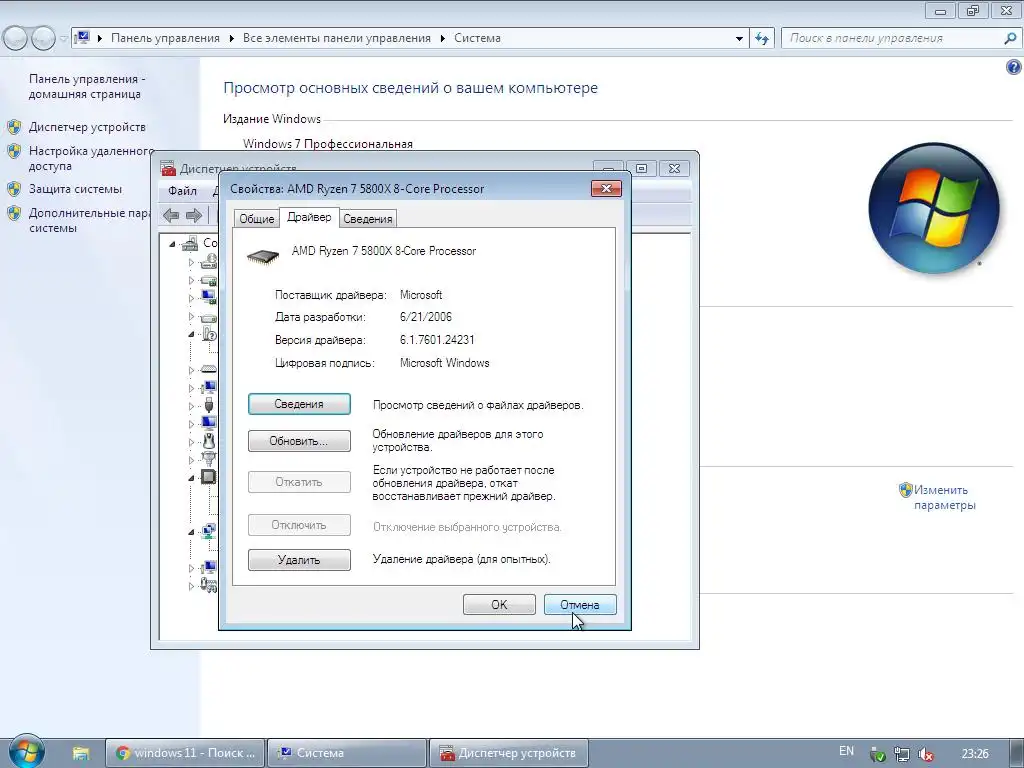Select the network adapters icon in the Device Manager tree
This screenshot has height=768, width=1024.
208,531
